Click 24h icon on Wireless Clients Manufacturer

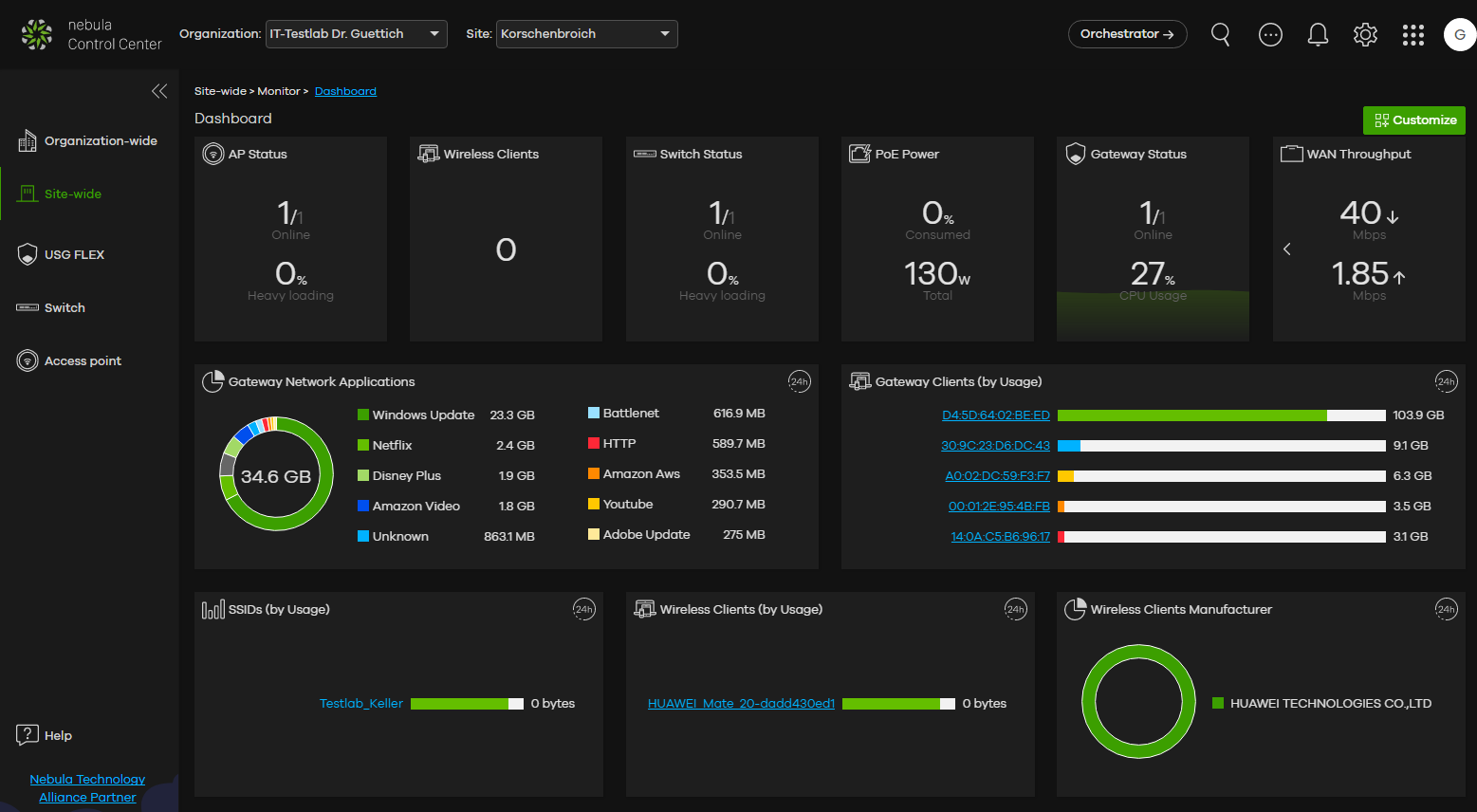pos(1446,609)
